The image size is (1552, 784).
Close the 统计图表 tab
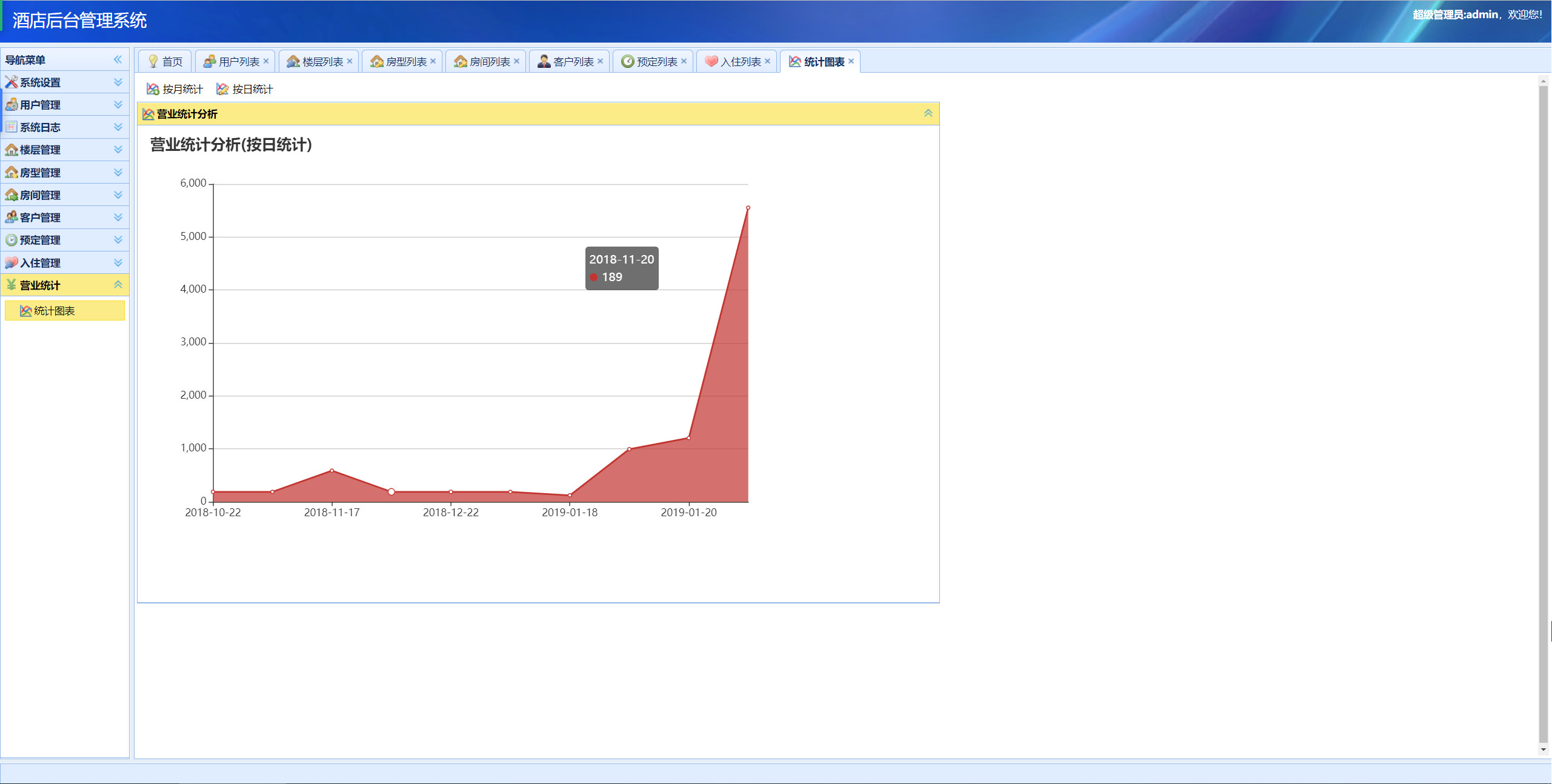click(851, 61)
